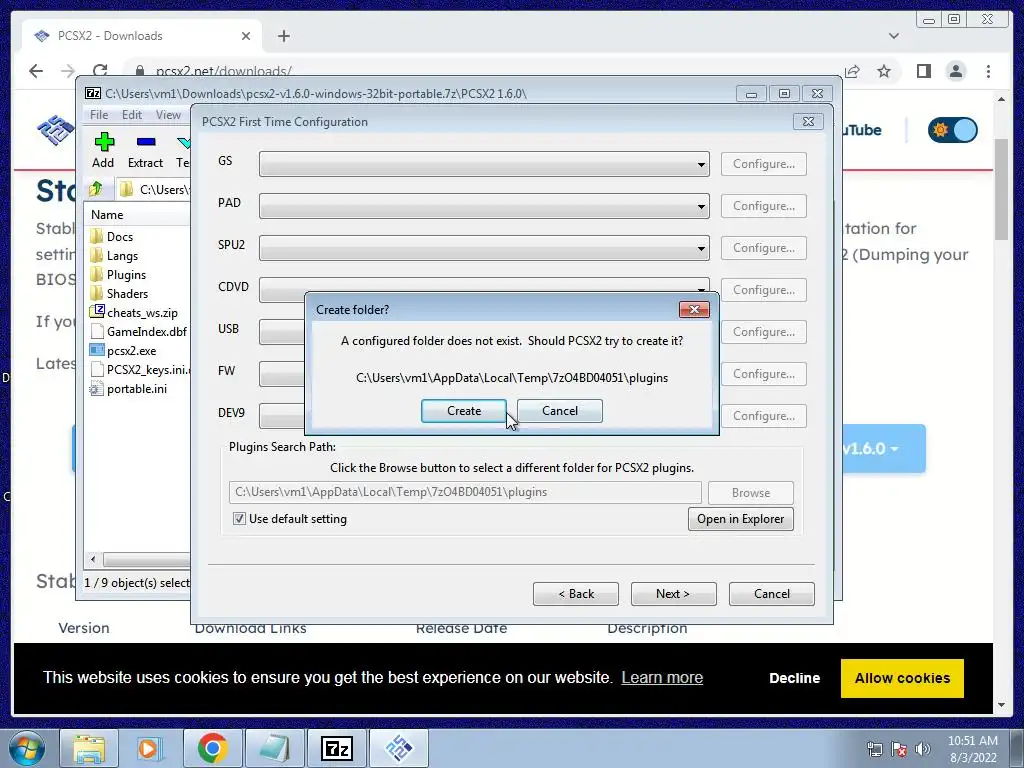
Task: Open the PAD plugin dropdown
Action: coord(484,206)
